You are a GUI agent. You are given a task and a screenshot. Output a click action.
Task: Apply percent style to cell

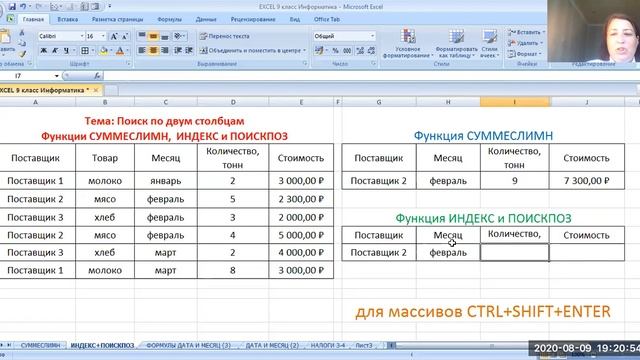(x=336, y=51)
